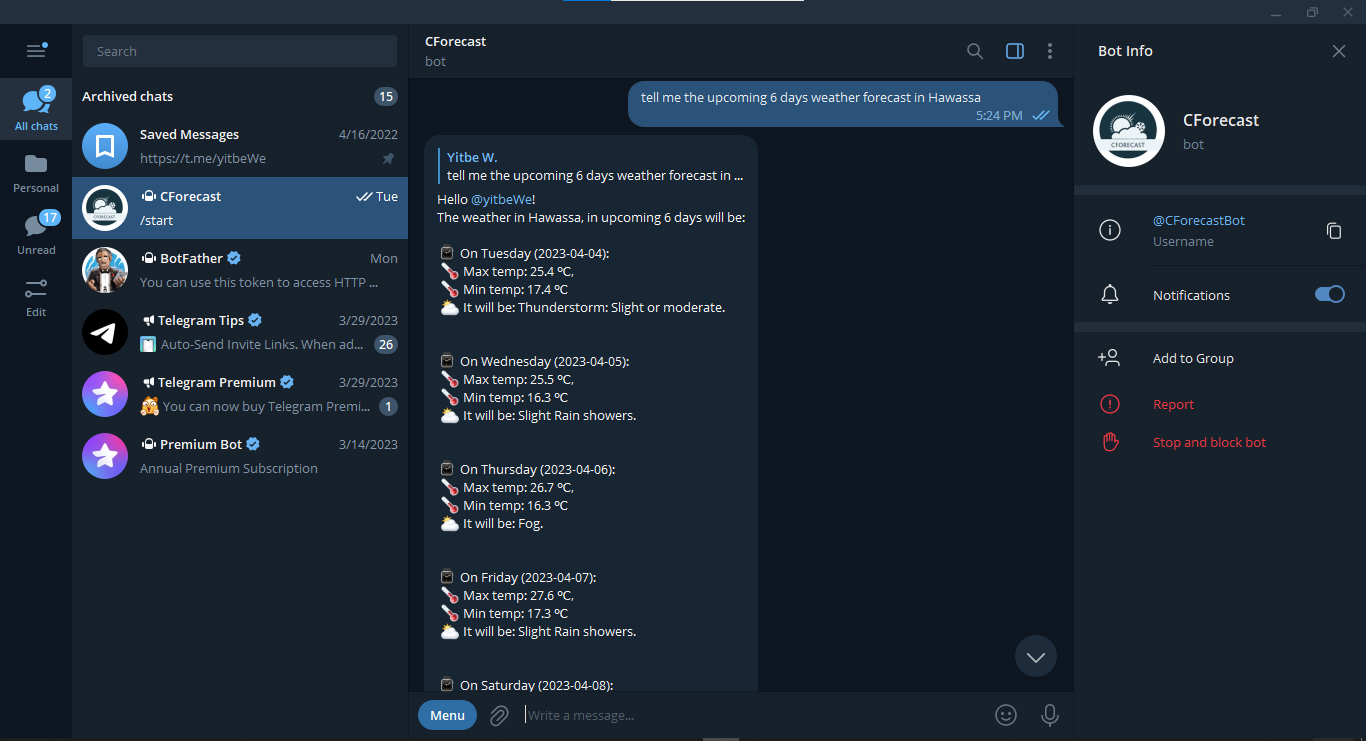This screenshot has height=741, width=1366.
Task: Open the three-dot chat options menu
Action: [1050, 50]
